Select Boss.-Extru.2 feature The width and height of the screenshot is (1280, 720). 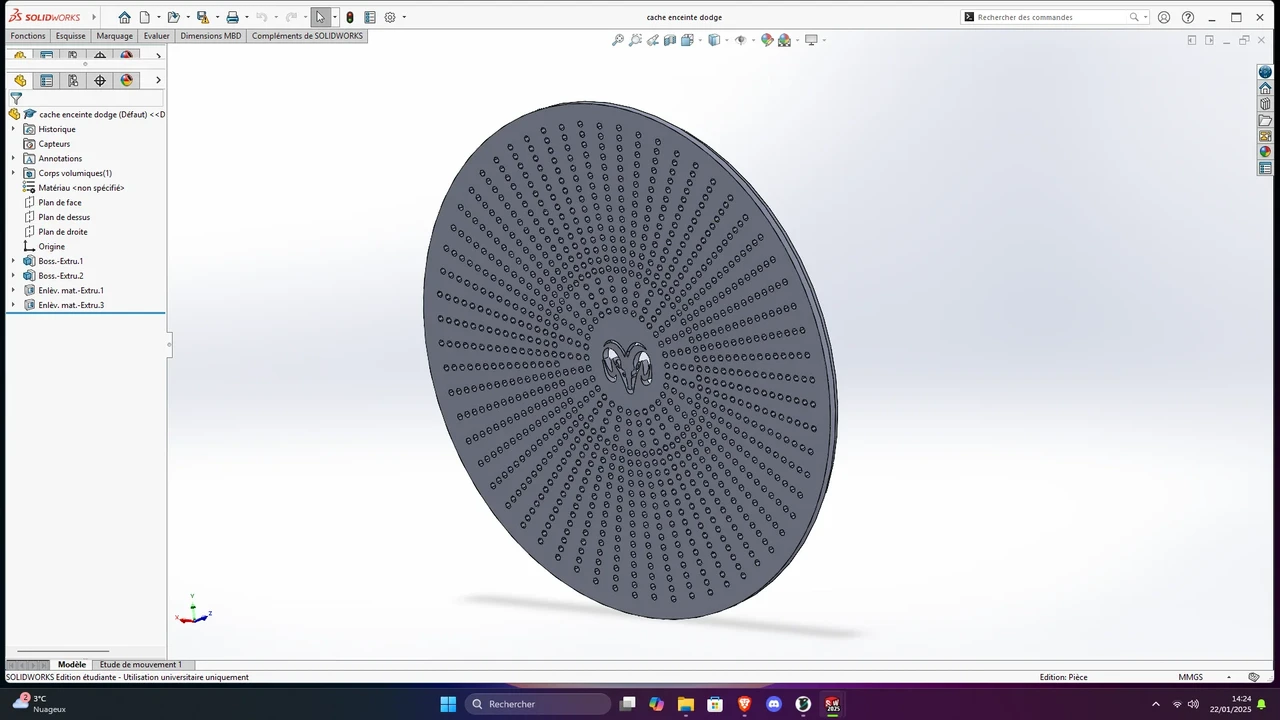click(61, 276)
